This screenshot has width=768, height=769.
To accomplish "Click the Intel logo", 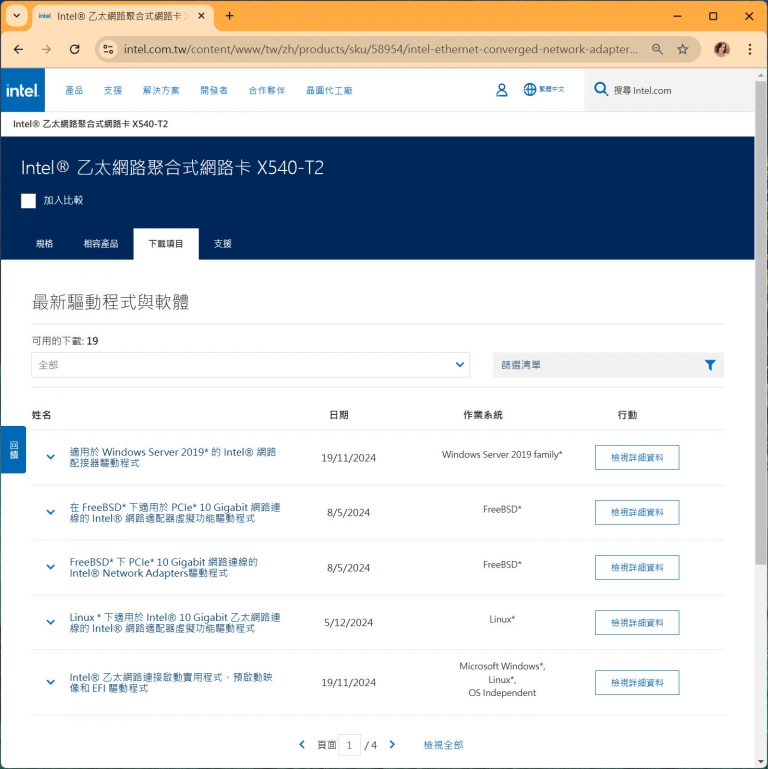I will click(x=23, y=90).
